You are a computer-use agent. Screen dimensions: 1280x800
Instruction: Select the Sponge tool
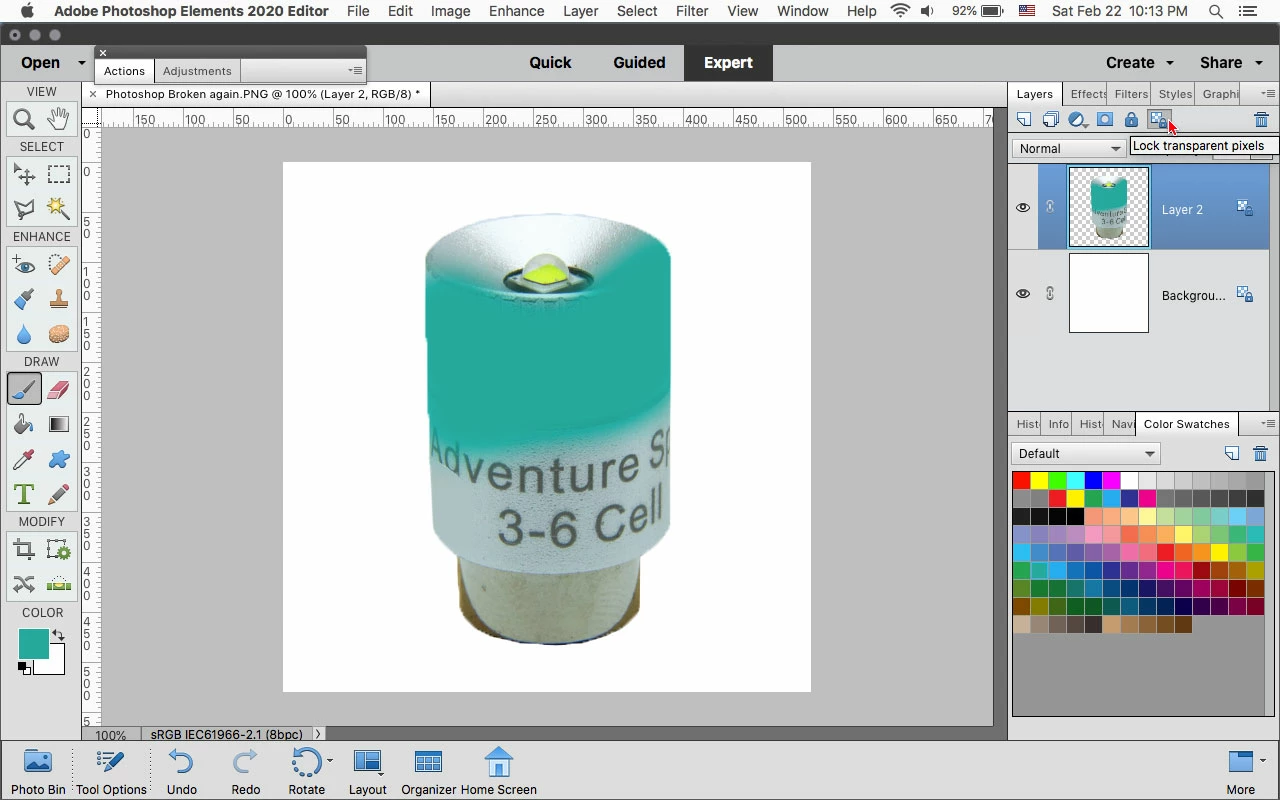click(58, 333)
